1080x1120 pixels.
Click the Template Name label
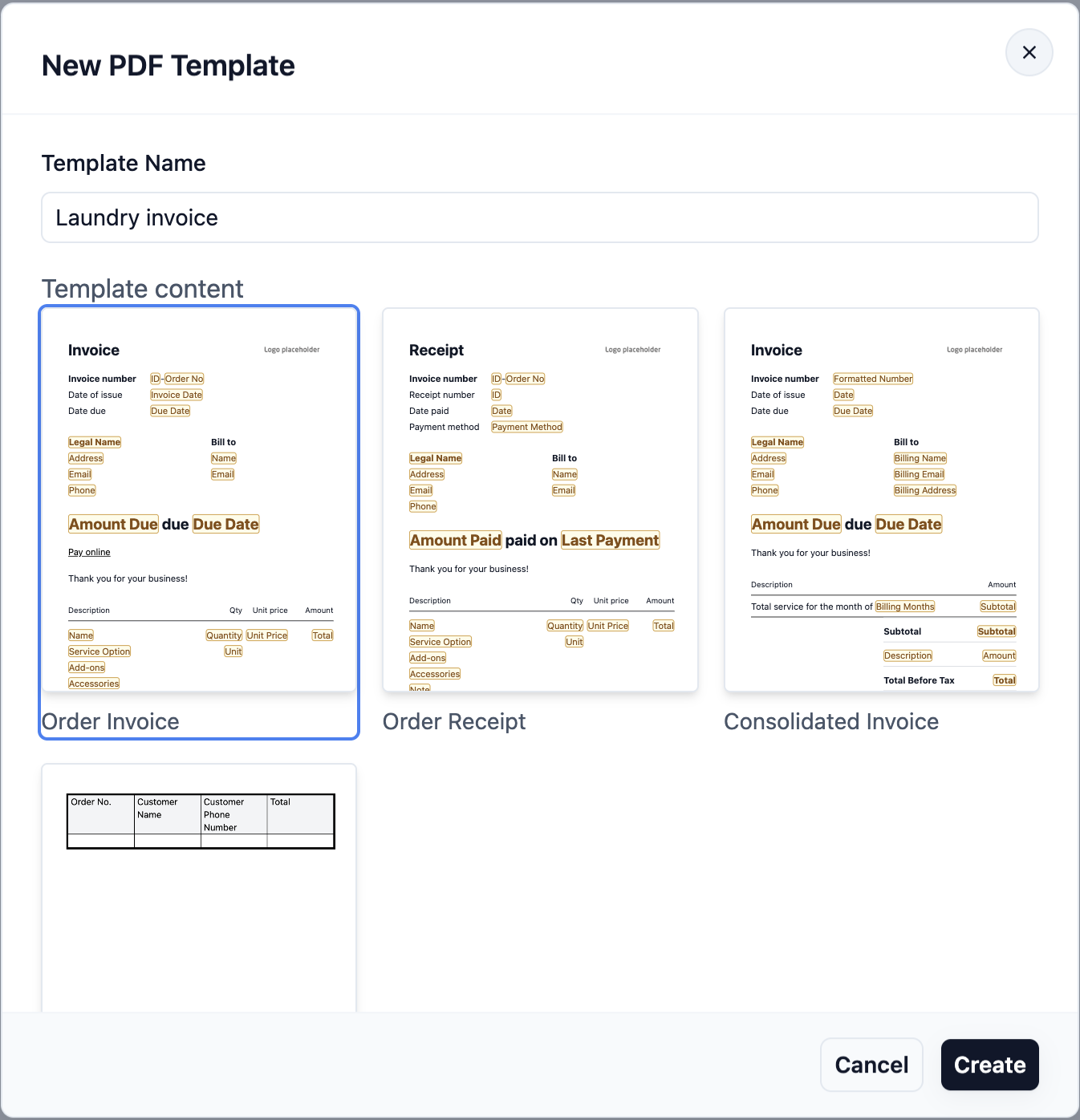click(x=124, y=163)
